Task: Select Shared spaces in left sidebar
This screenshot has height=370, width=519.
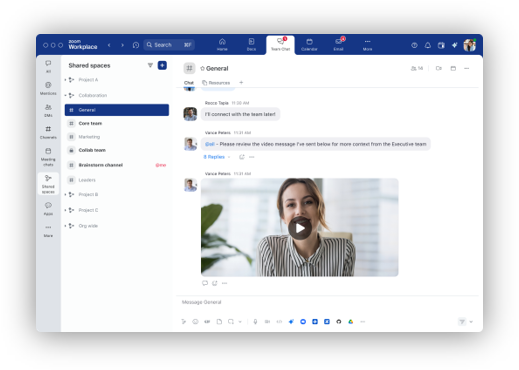Action: [48, 184]
